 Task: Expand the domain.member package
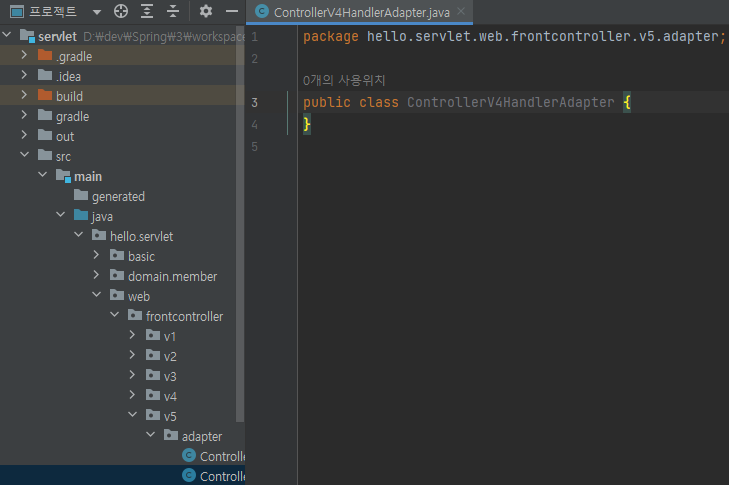coord(96,275)
